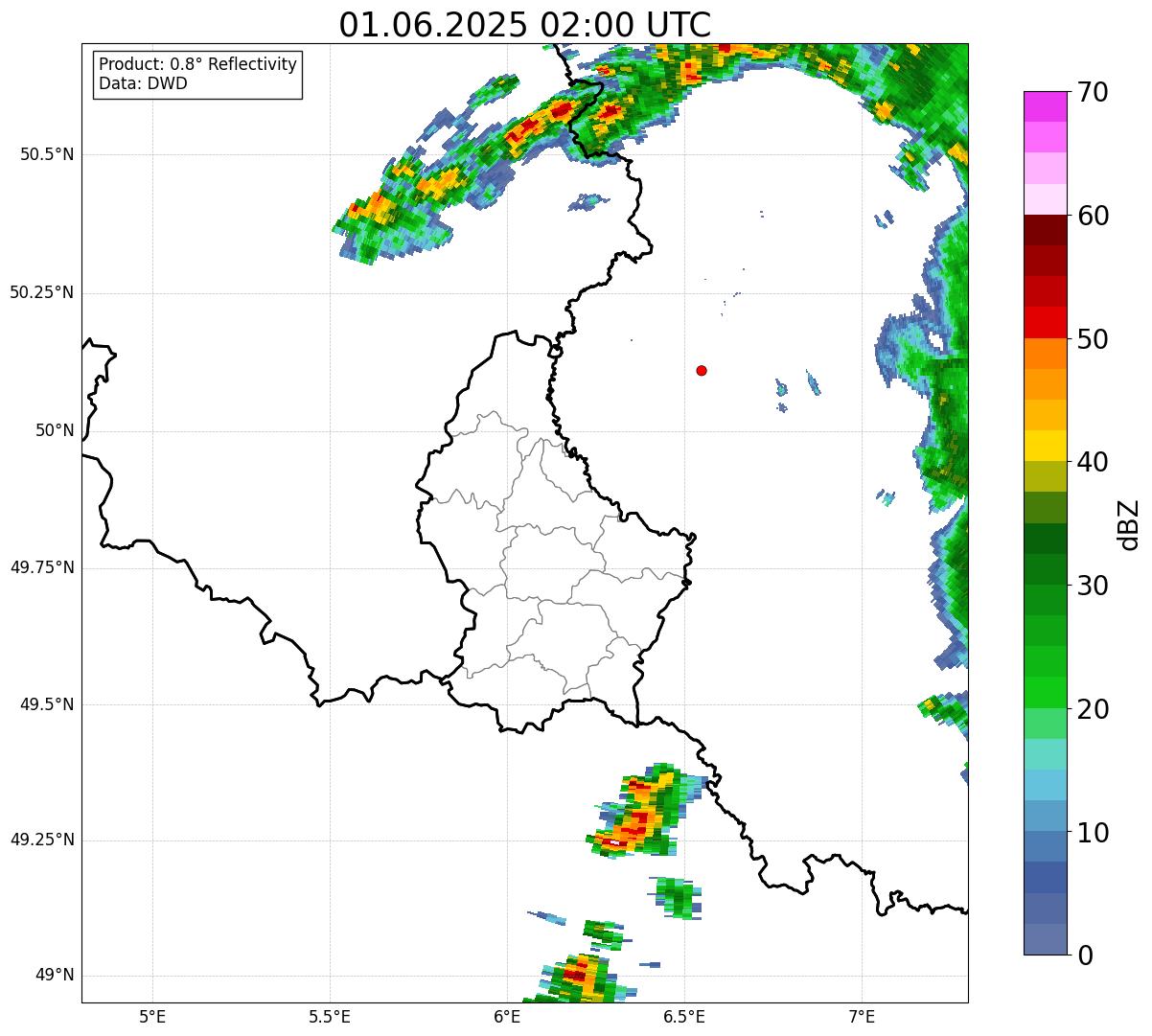Click the light blue colorbar segment near 14
The image size is (1152, 1036).
[1045, 785]
